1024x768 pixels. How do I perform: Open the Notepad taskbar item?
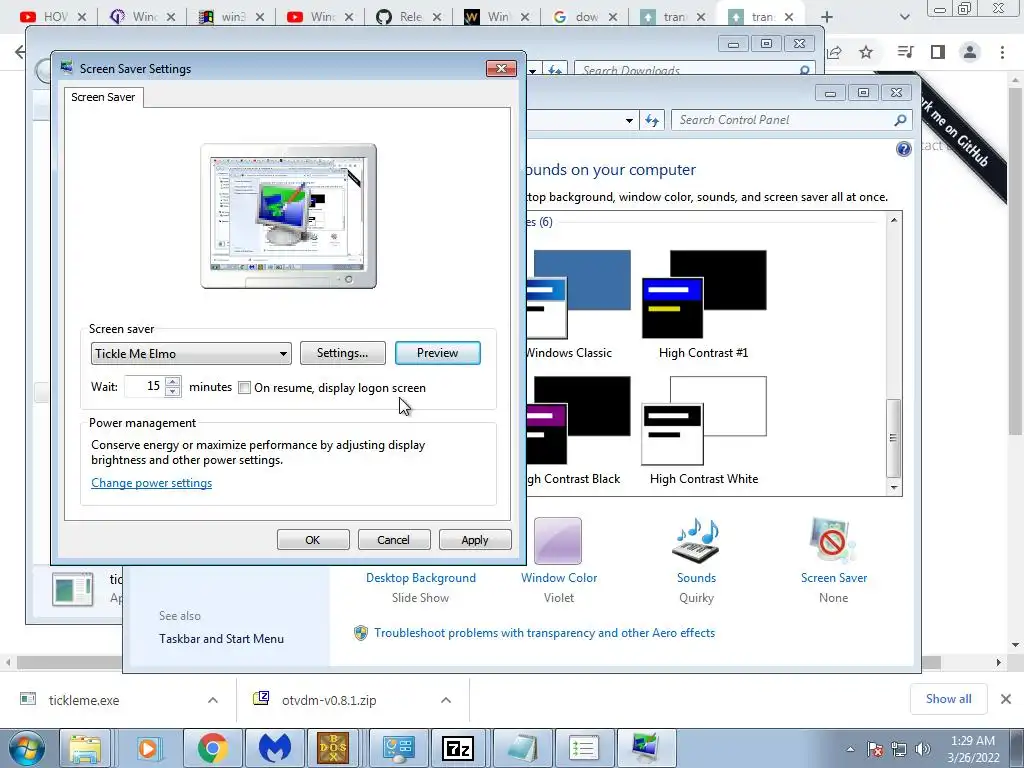[521, 748]
